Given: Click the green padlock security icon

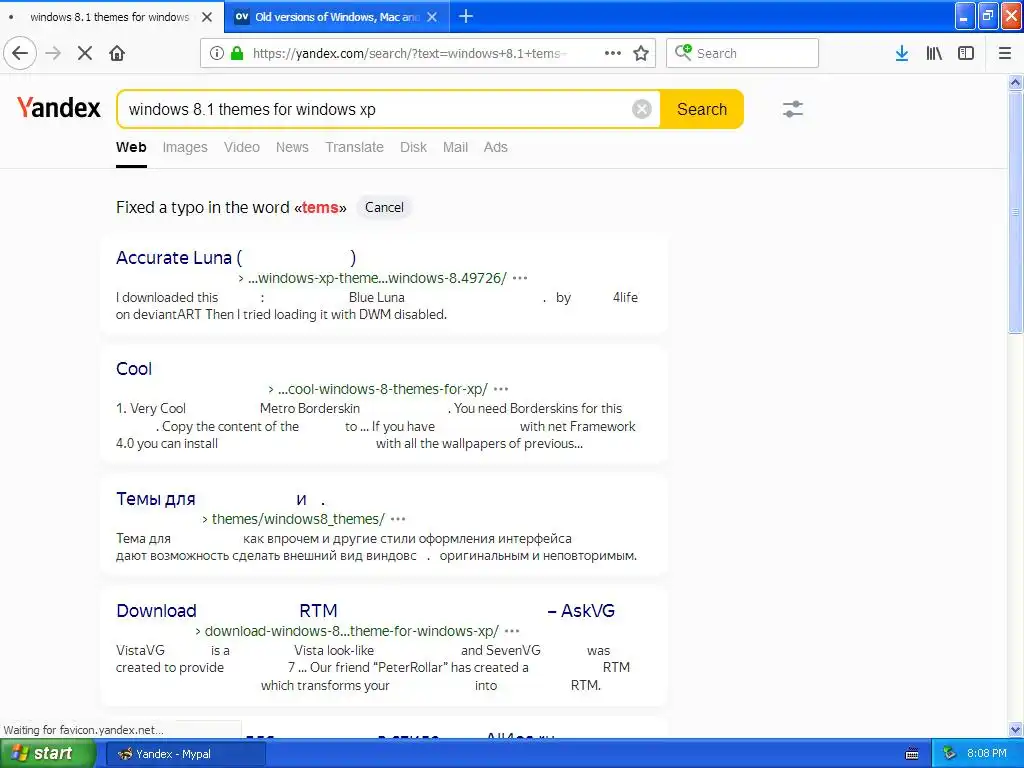Looking at the screenshot, I should [237, 54].
